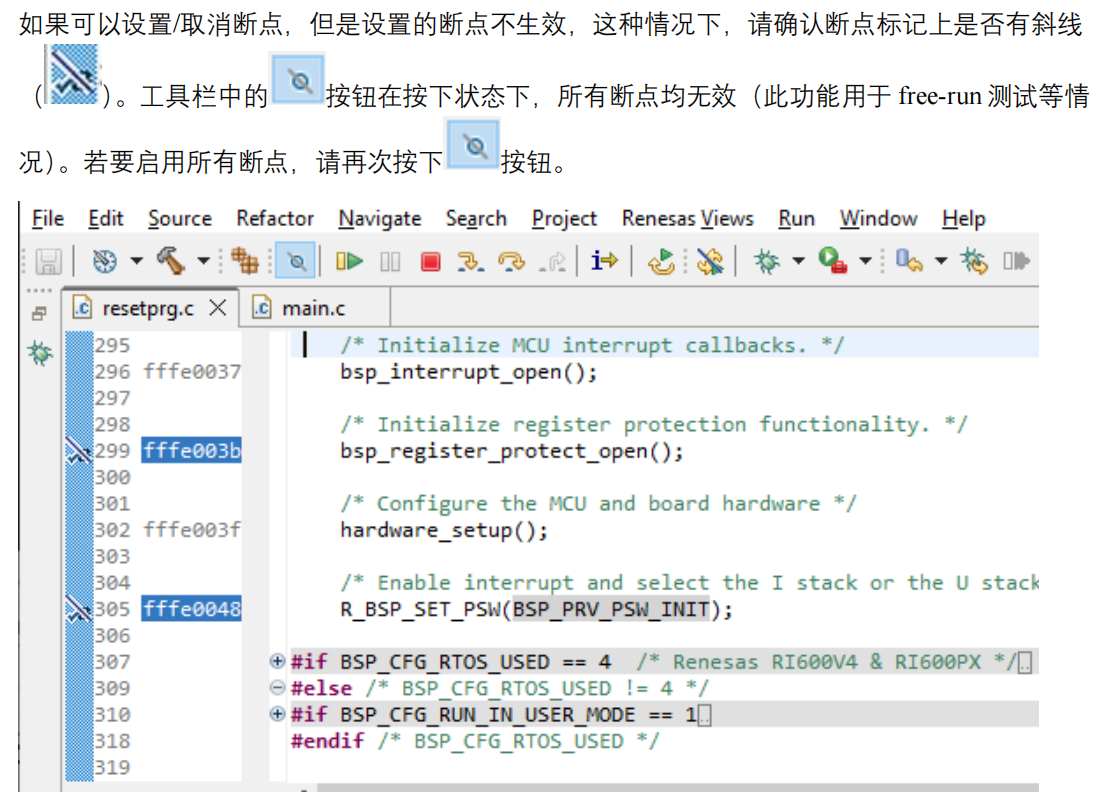Open the Window menu
Viewport: 1107px width, 804px height.
click(x=878, y=219)
